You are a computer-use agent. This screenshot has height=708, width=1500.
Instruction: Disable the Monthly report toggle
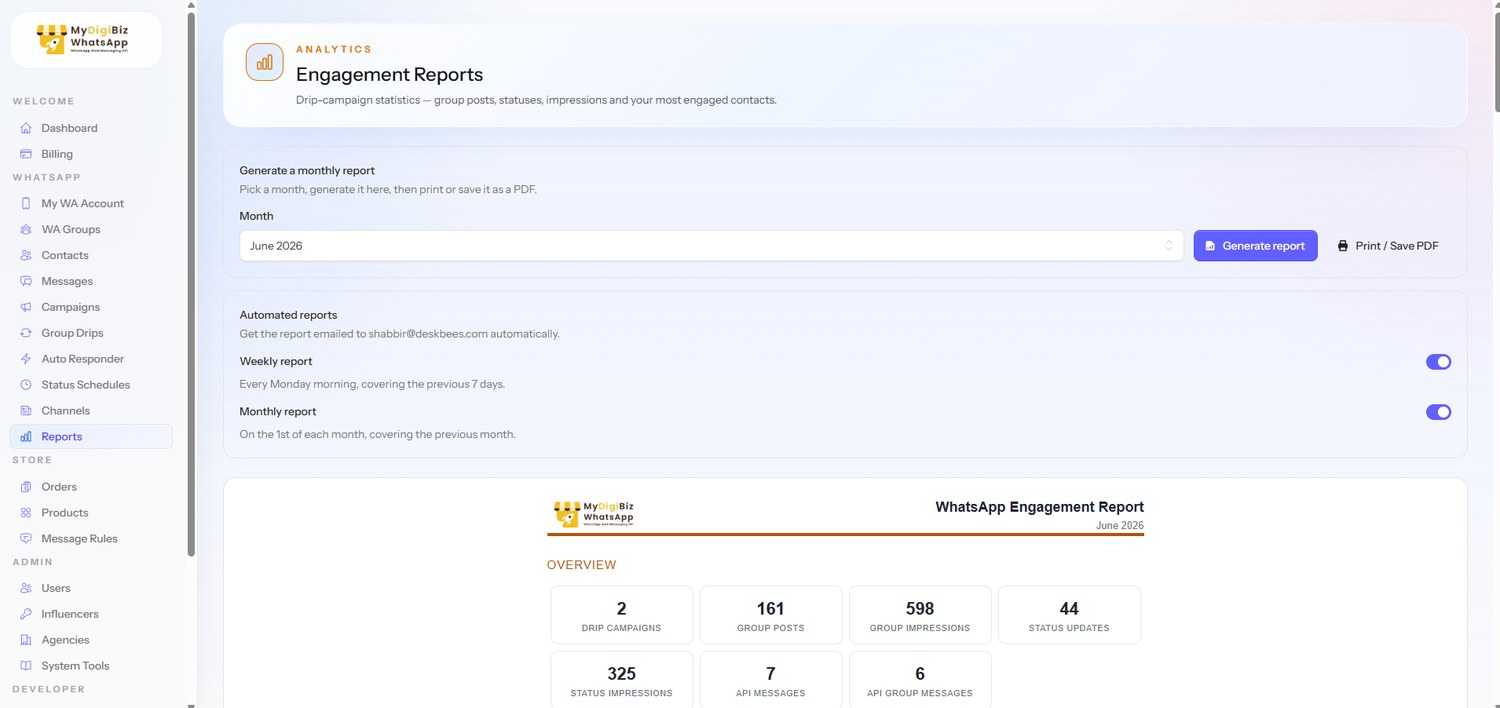click(1438, 412)
